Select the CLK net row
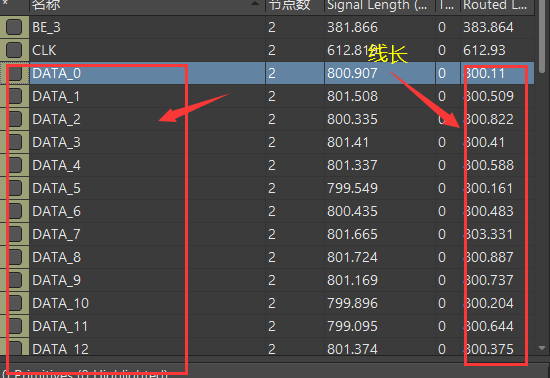 [267, 50]
